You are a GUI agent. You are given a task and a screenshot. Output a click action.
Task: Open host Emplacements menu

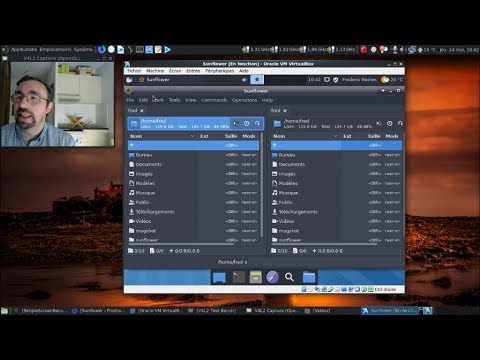[55, 50]
